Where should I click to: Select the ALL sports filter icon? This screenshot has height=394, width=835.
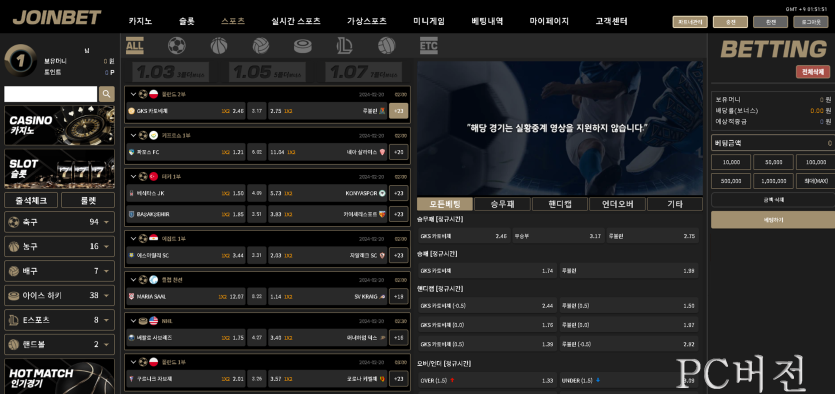click(134, 46)
